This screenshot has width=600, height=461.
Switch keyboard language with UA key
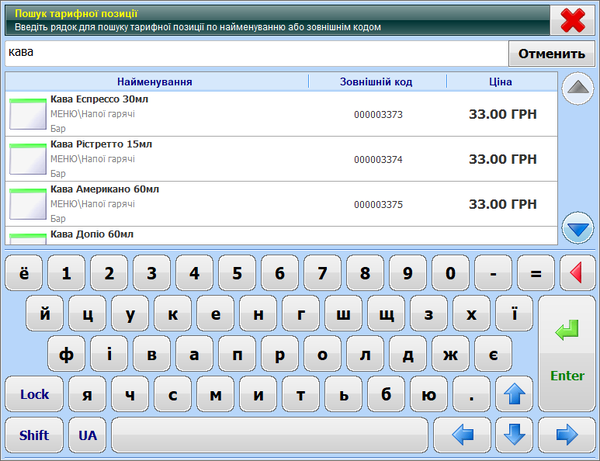(88, 435)
